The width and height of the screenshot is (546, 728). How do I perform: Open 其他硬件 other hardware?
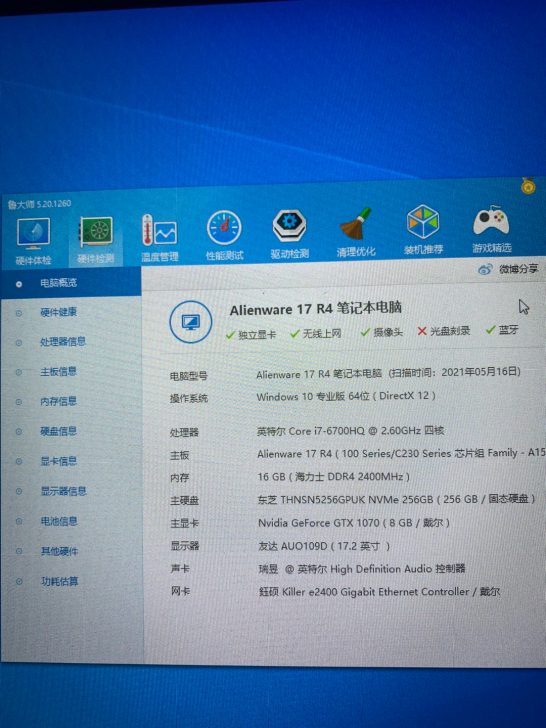[59, 551]
